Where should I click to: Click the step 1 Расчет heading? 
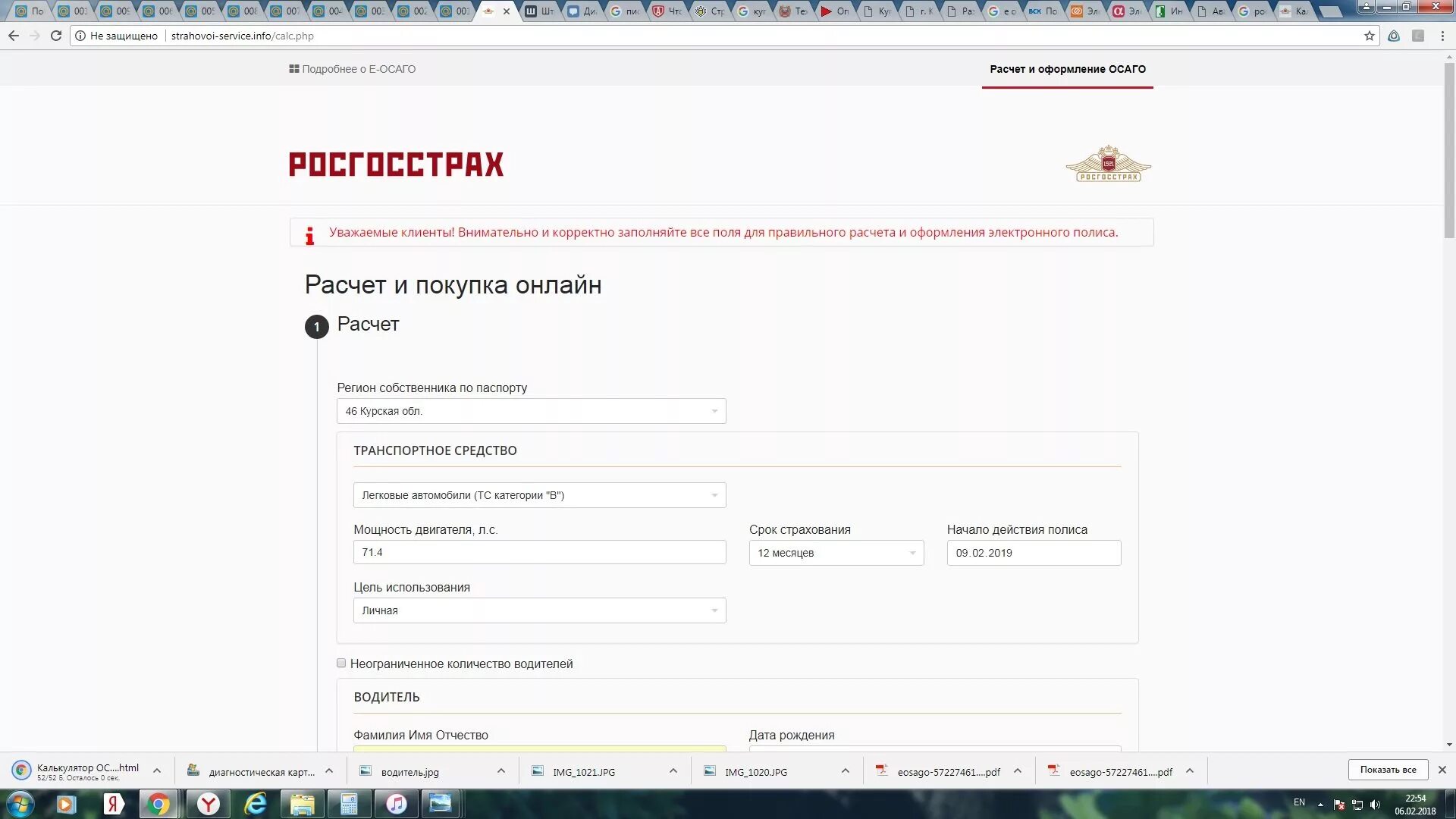(368, 325)
